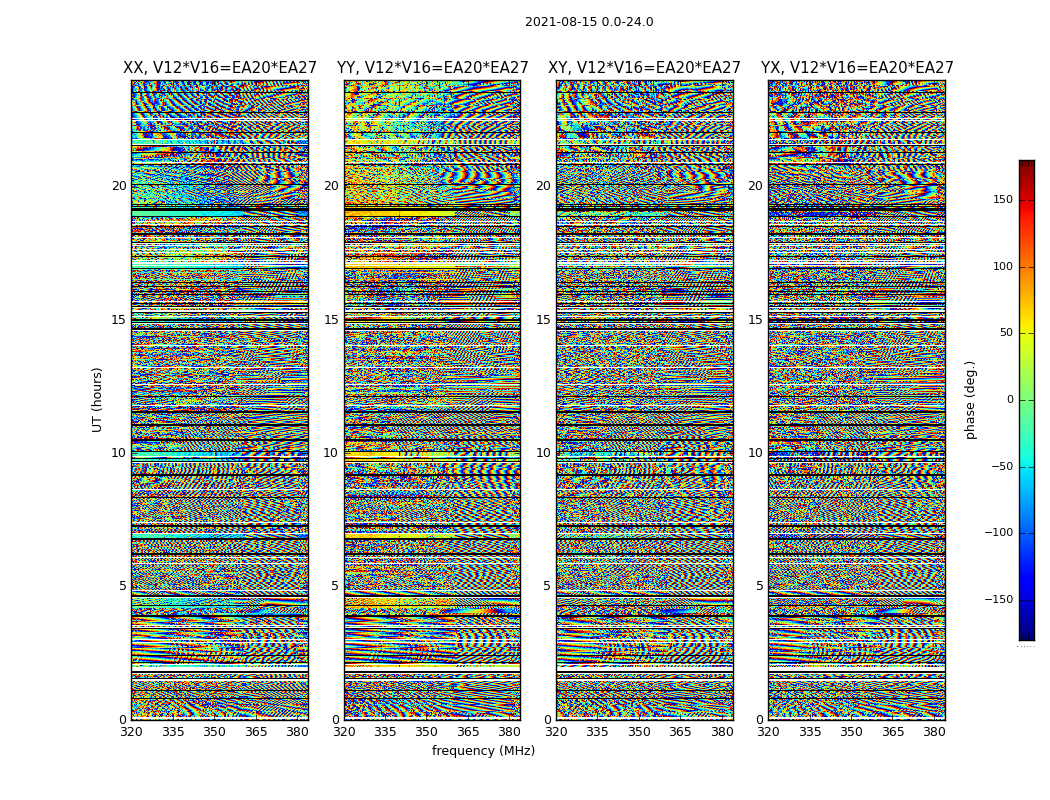Select the "XX, V12*V16=EA20*EA27" subplot title
Viewport: 1050px width, 800px height.
tap(220, 68)
